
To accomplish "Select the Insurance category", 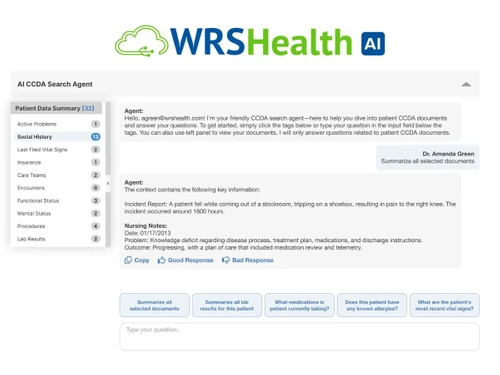I will (59, 162).
